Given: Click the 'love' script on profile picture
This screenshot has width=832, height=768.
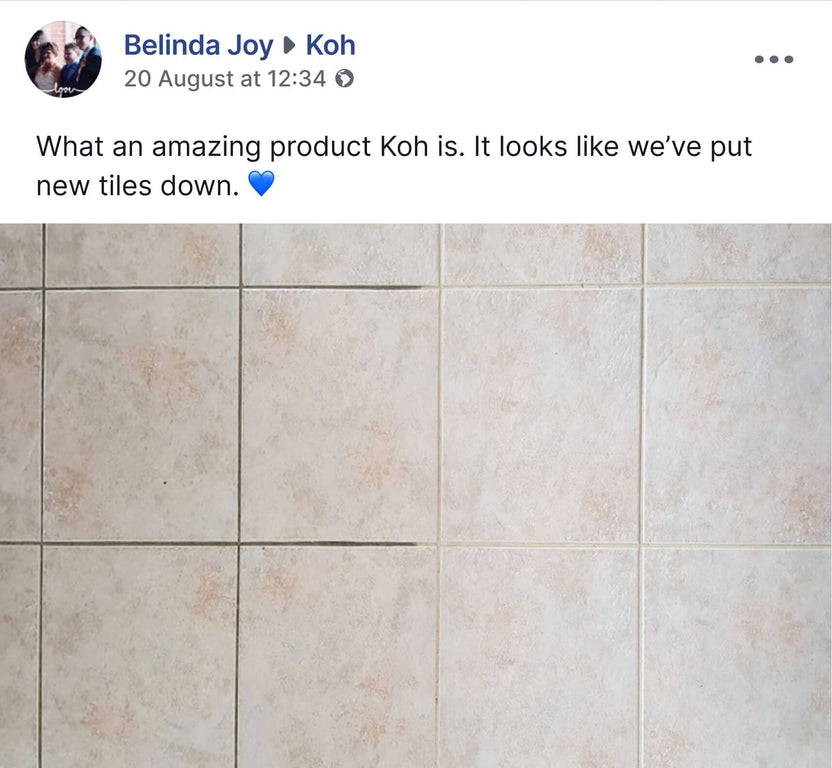Looking at the screenshot, I should point(65,91).
